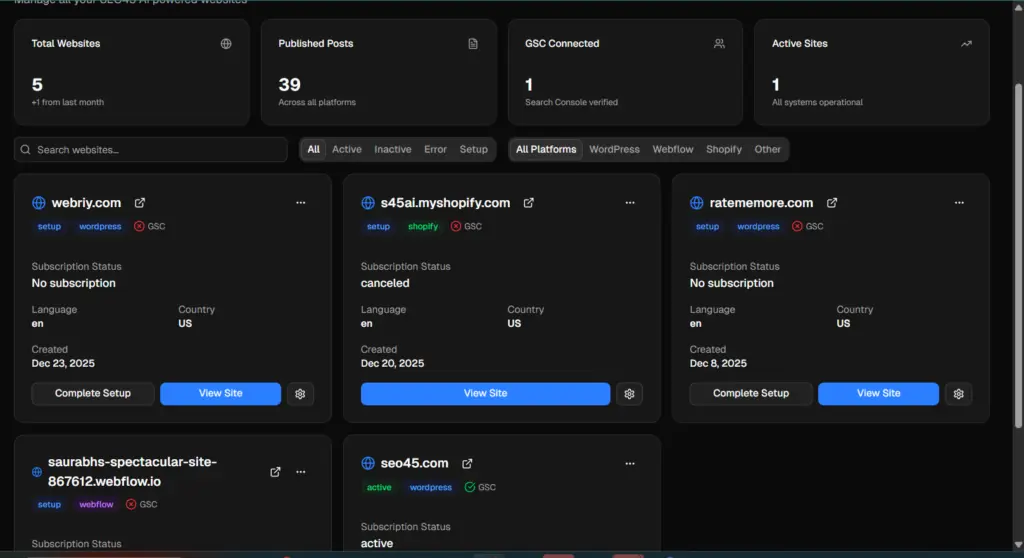Click the globe icon beside webriy.com
Viewport: 1024px width, 558px height.
point(39,203)
